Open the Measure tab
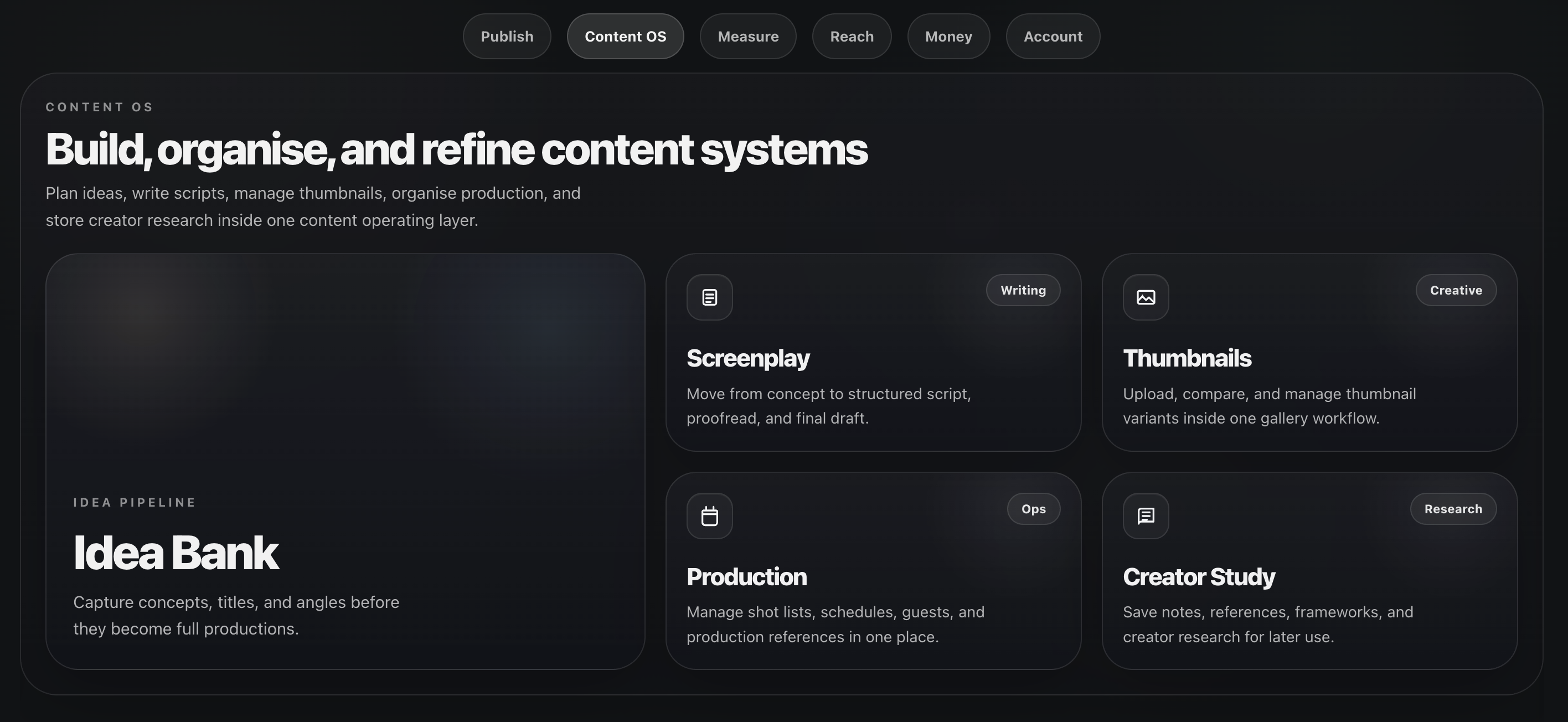Viewport: 1568px width, 722px height. coord(748,37)
